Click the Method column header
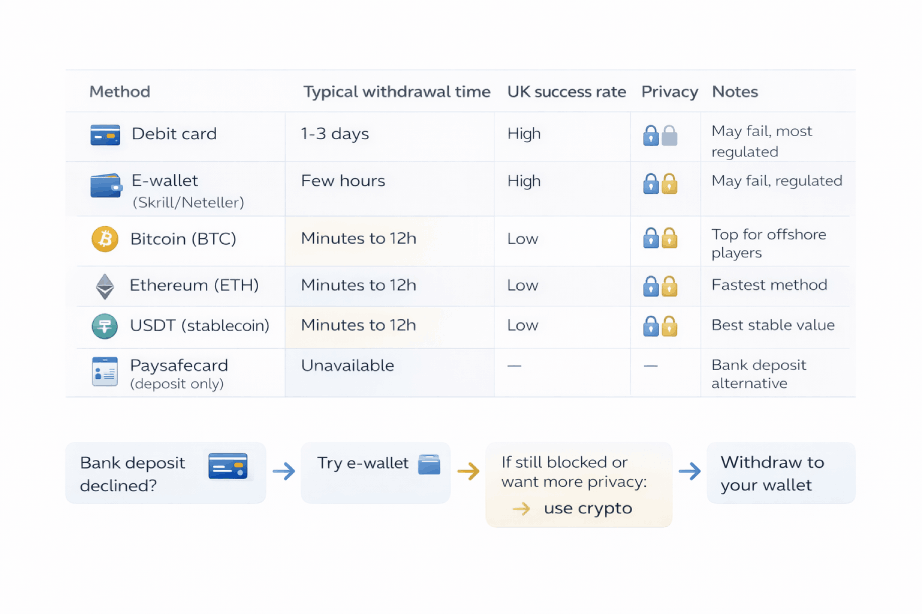922x614 pixels. coord(119,91)
